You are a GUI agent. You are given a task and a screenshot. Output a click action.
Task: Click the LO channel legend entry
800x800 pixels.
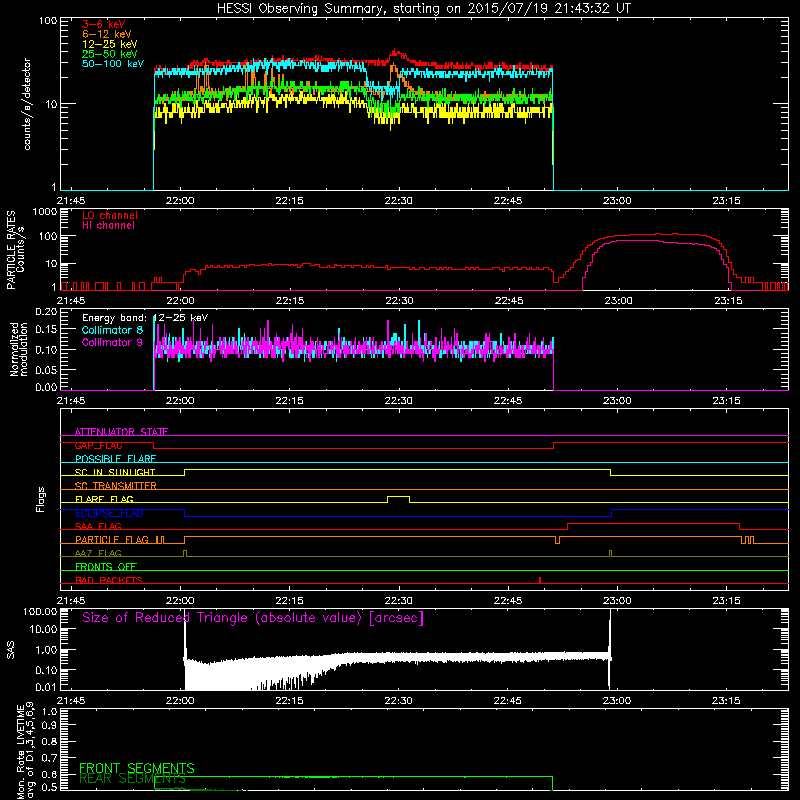pyautogui.click(x=110, y=215)
